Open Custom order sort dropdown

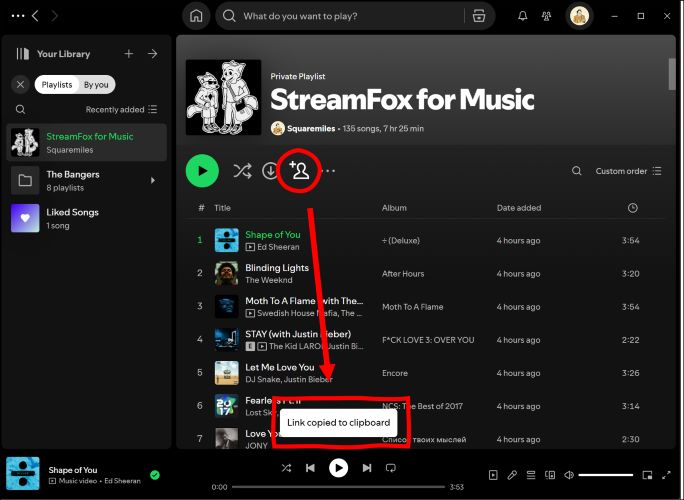(629, 171)
